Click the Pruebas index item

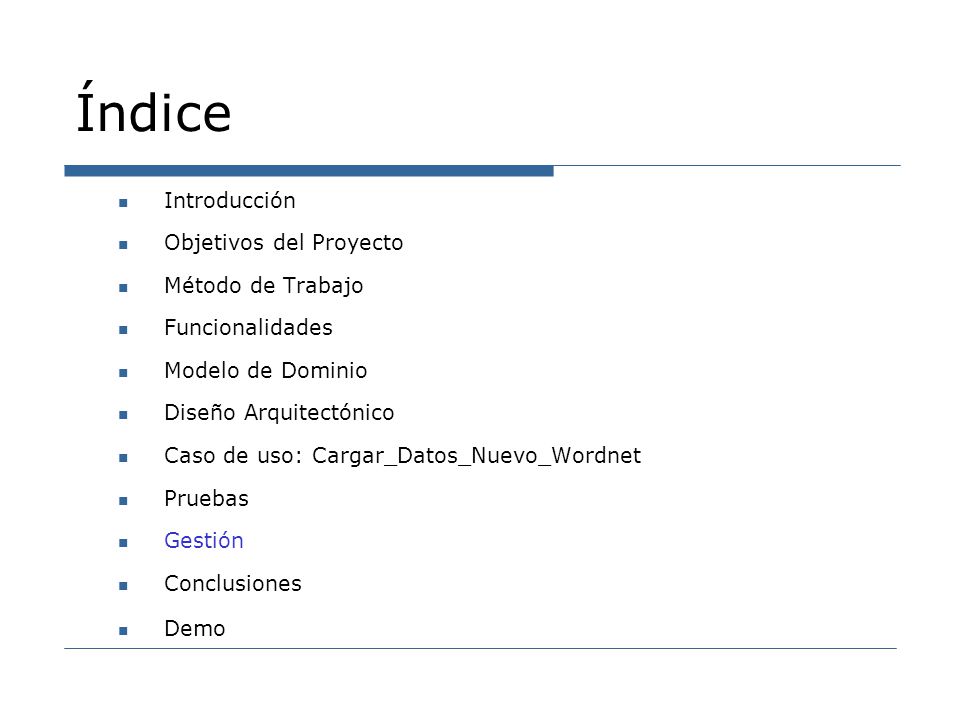pos(206,498)
